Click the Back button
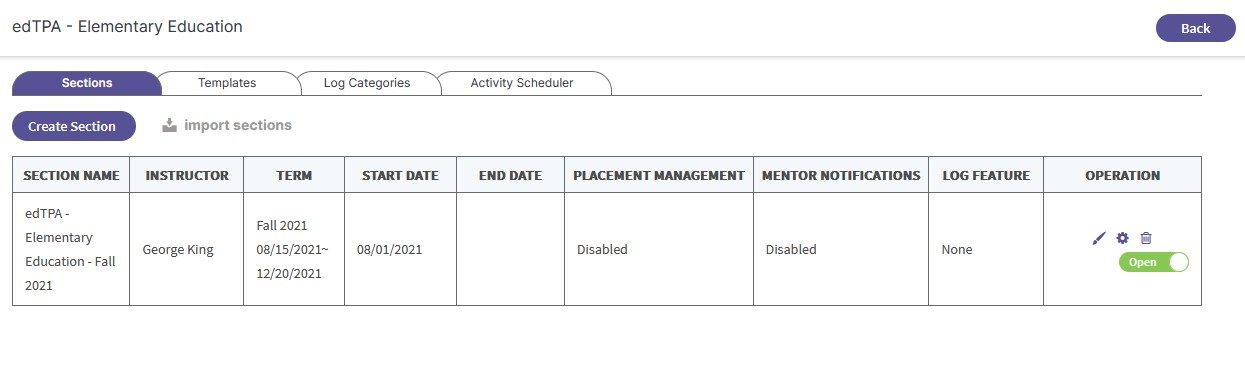Screen dimensions: 1245x367 pyautogui.click(x=1195, y=28)
